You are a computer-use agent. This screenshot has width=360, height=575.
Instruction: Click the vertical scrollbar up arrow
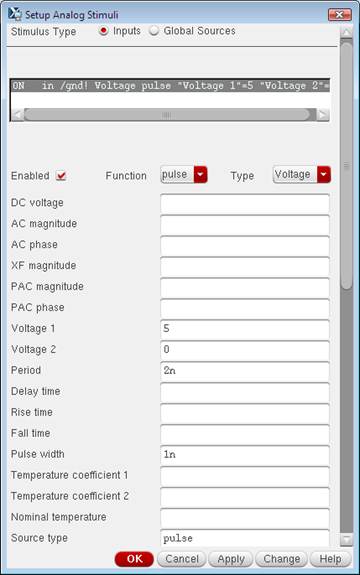[346, 32]
